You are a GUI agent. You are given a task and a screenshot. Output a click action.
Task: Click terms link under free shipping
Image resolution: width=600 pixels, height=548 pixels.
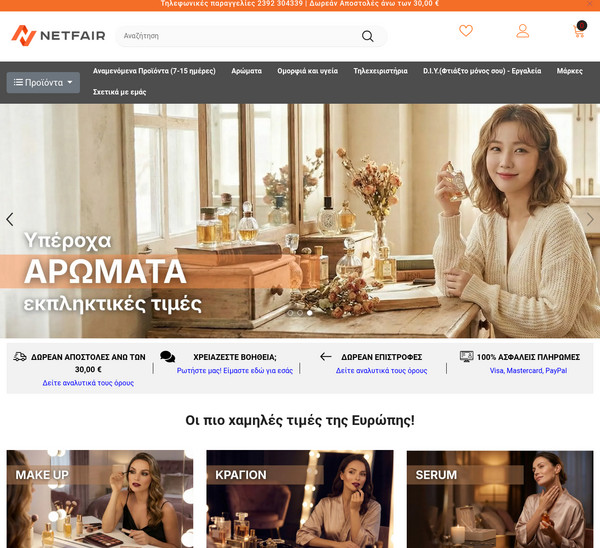88,383
